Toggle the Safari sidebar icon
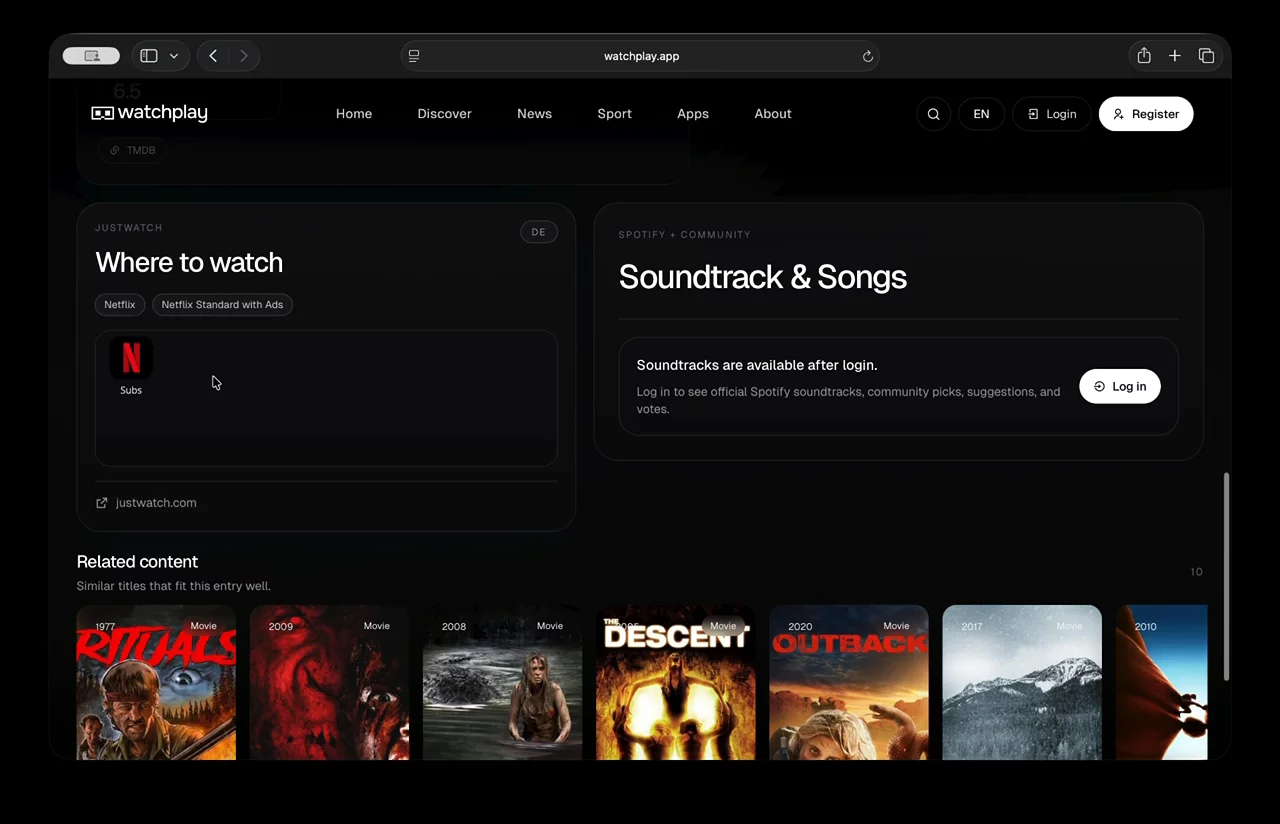This screenshot has height=824, width=1280. pyautogui.click(x=149, y=56)
